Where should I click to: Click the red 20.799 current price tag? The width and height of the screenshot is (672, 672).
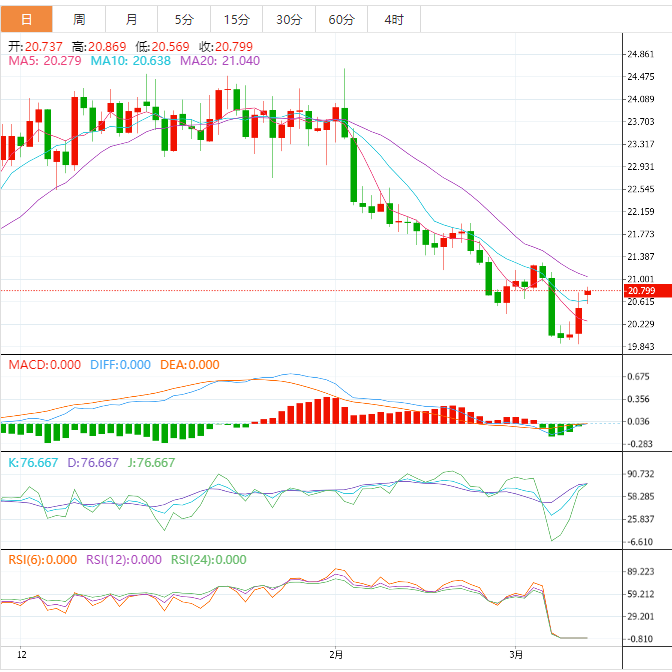pyautogui.click(x=648, y=291)
